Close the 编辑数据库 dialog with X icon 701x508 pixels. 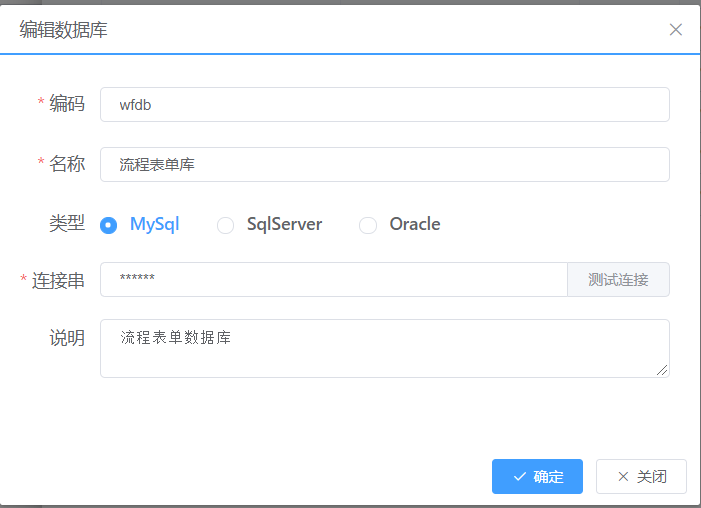pos(676,30)
